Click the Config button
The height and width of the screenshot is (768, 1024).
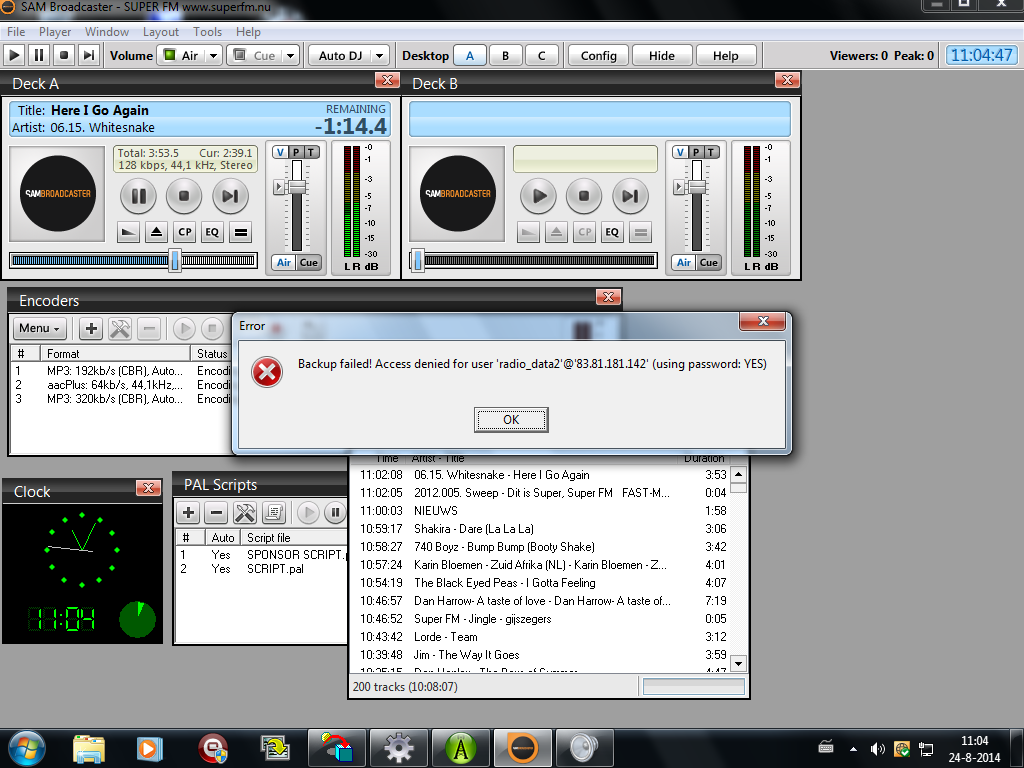pyautogui.click(x=598, y=56)
